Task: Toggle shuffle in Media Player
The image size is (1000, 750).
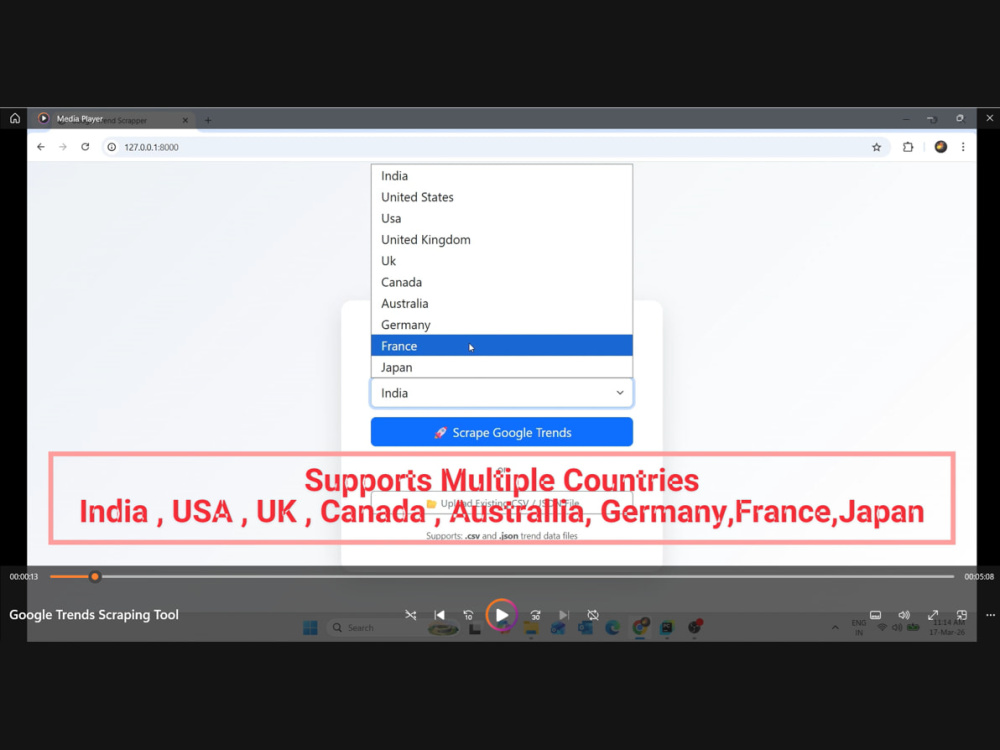Action: [x=411, y=615]
